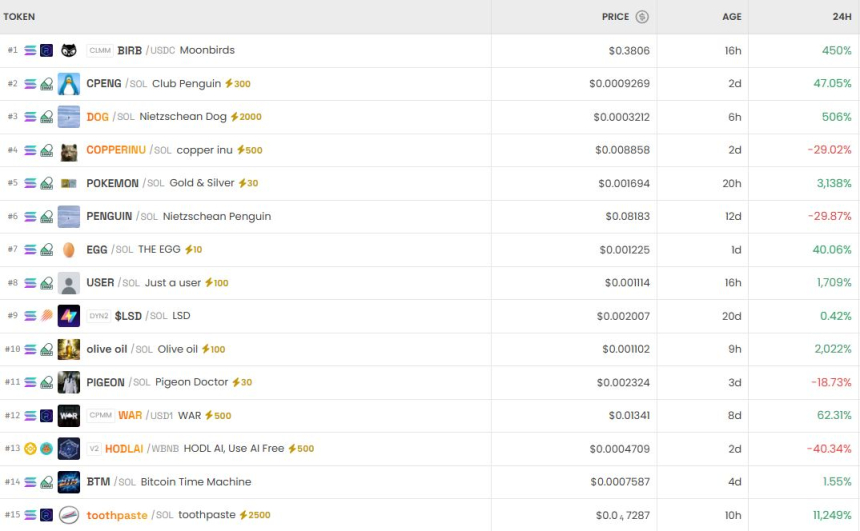
Task: Sort table by the AGE column header
Action: (x=732, y=17)
